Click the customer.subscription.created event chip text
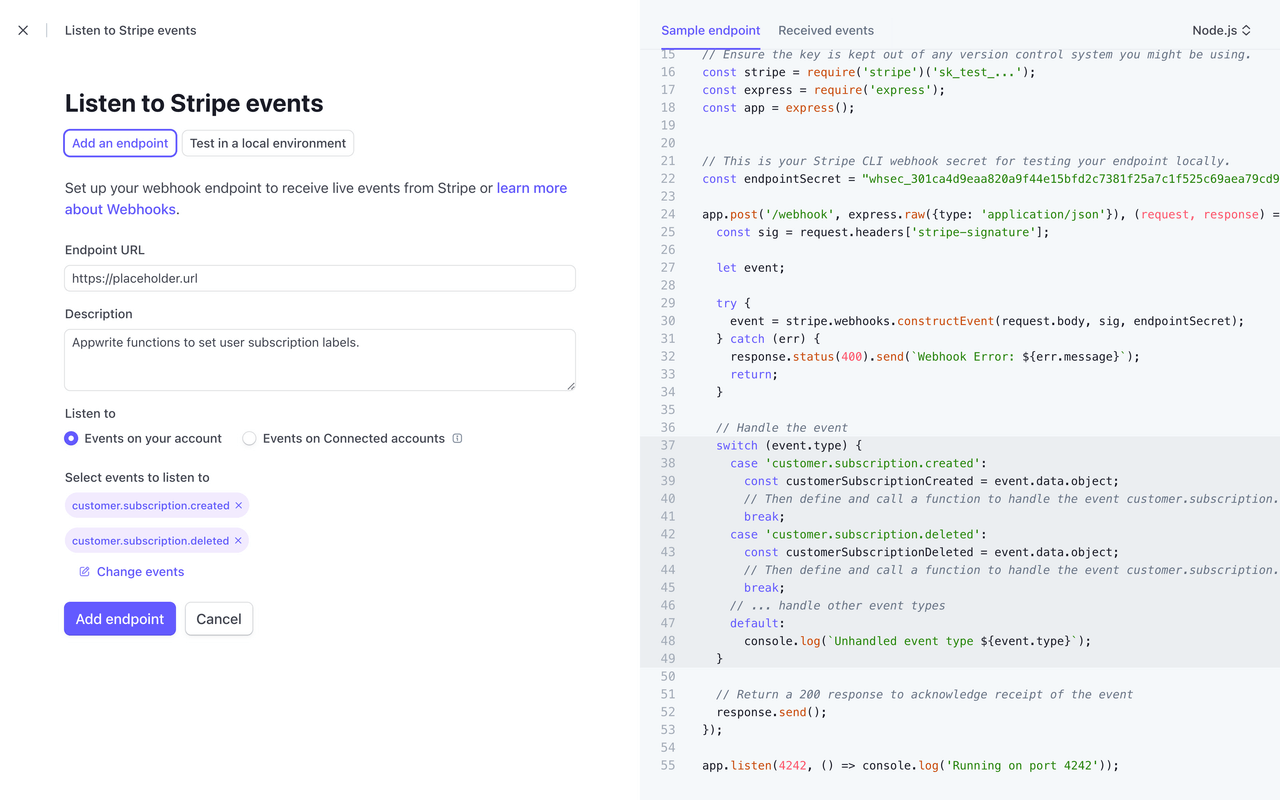Screen dimensions: 1280x800 click(x=150, y=506)
